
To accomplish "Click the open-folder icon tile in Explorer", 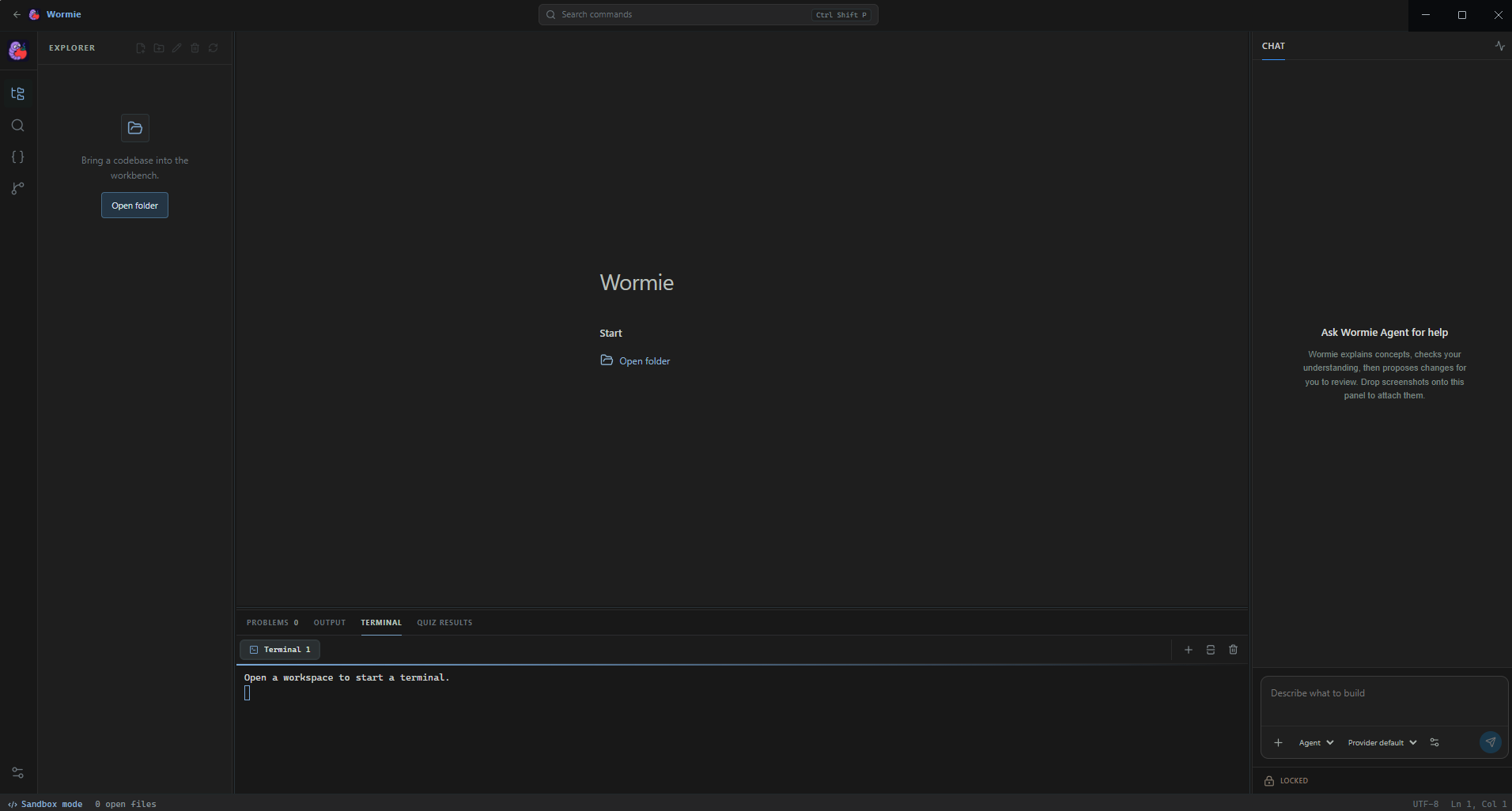I will (x=135, y=128).
